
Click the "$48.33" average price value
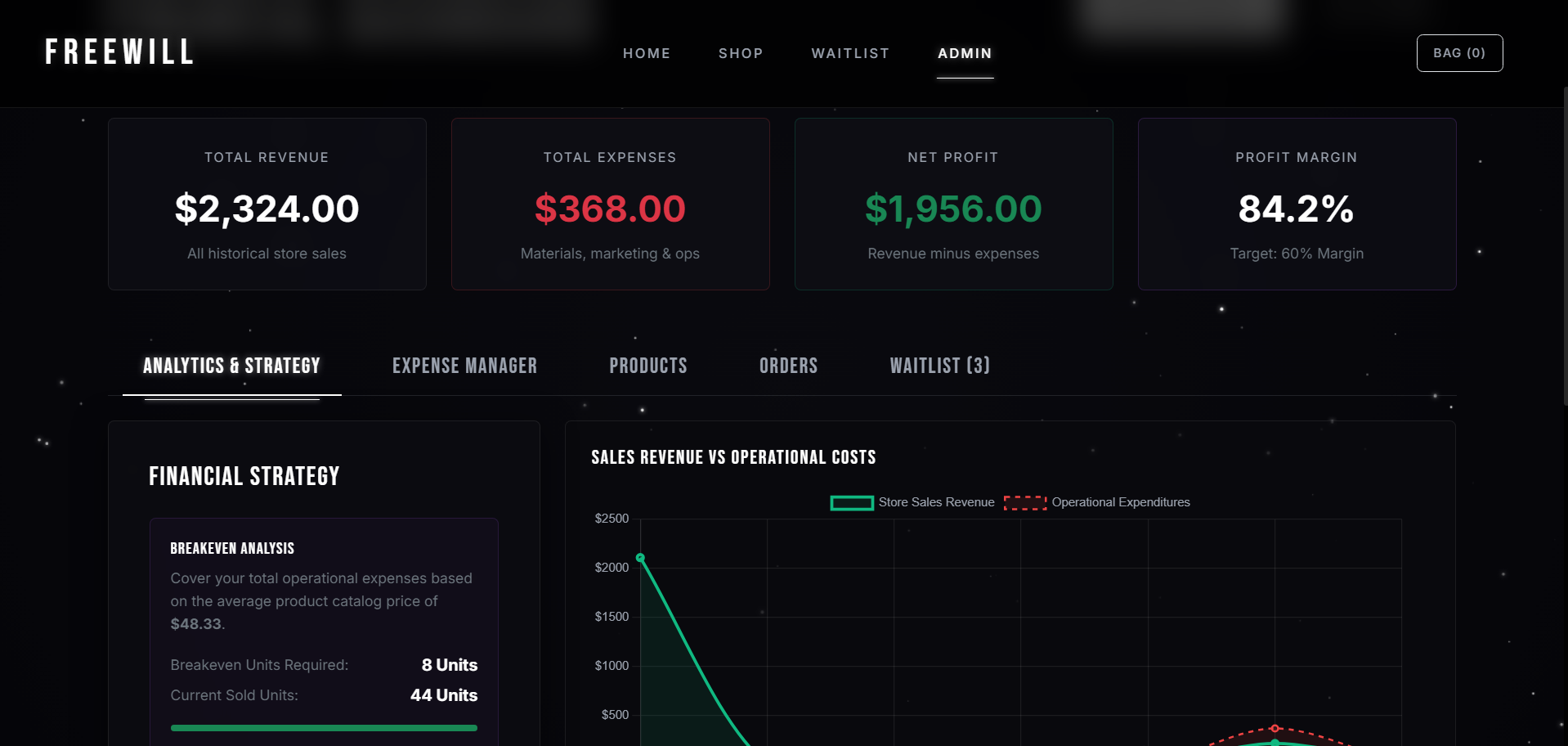(196, 624)
